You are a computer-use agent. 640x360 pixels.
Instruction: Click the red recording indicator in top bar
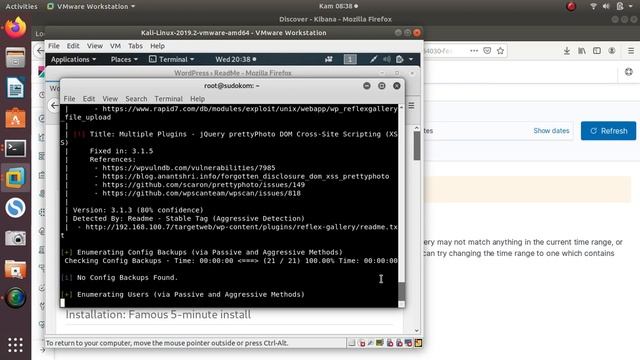pos(571,6)
